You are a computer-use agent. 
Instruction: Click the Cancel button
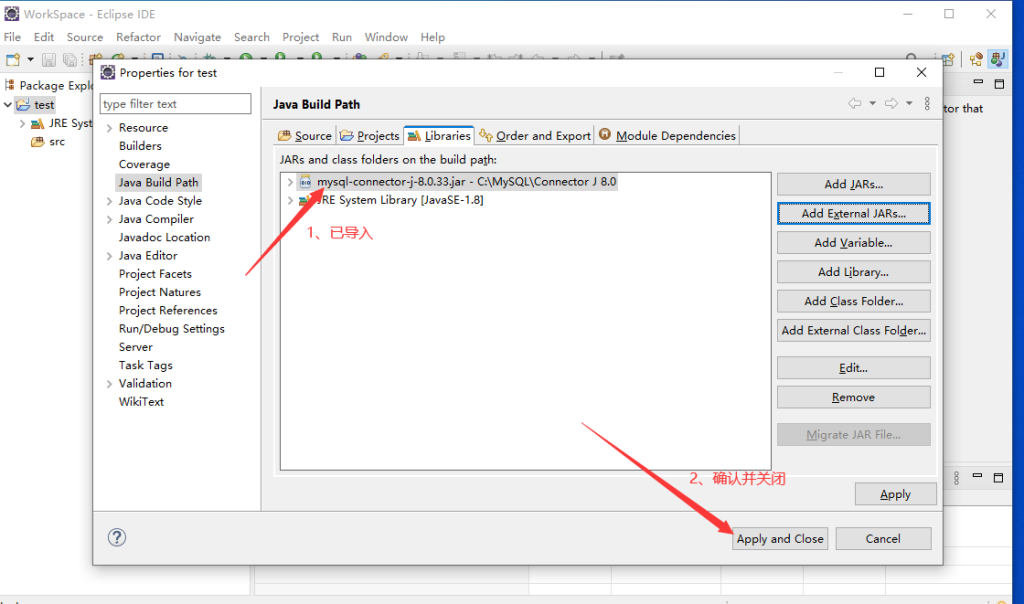click(x=883, y=539)
